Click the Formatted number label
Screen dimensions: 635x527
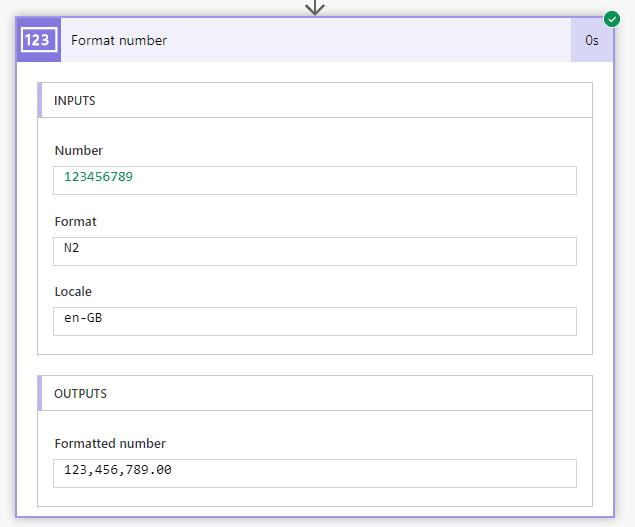click(x=110, y=443)
